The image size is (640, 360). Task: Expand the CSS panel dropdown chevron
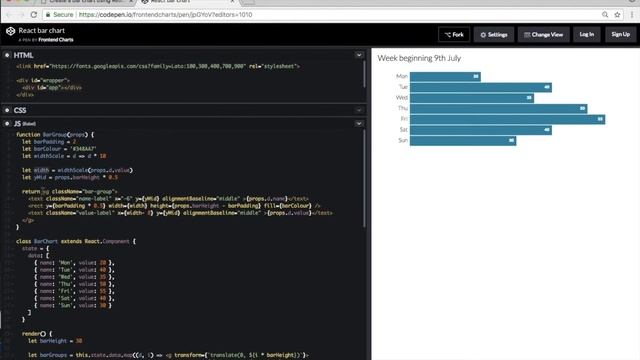359,110
